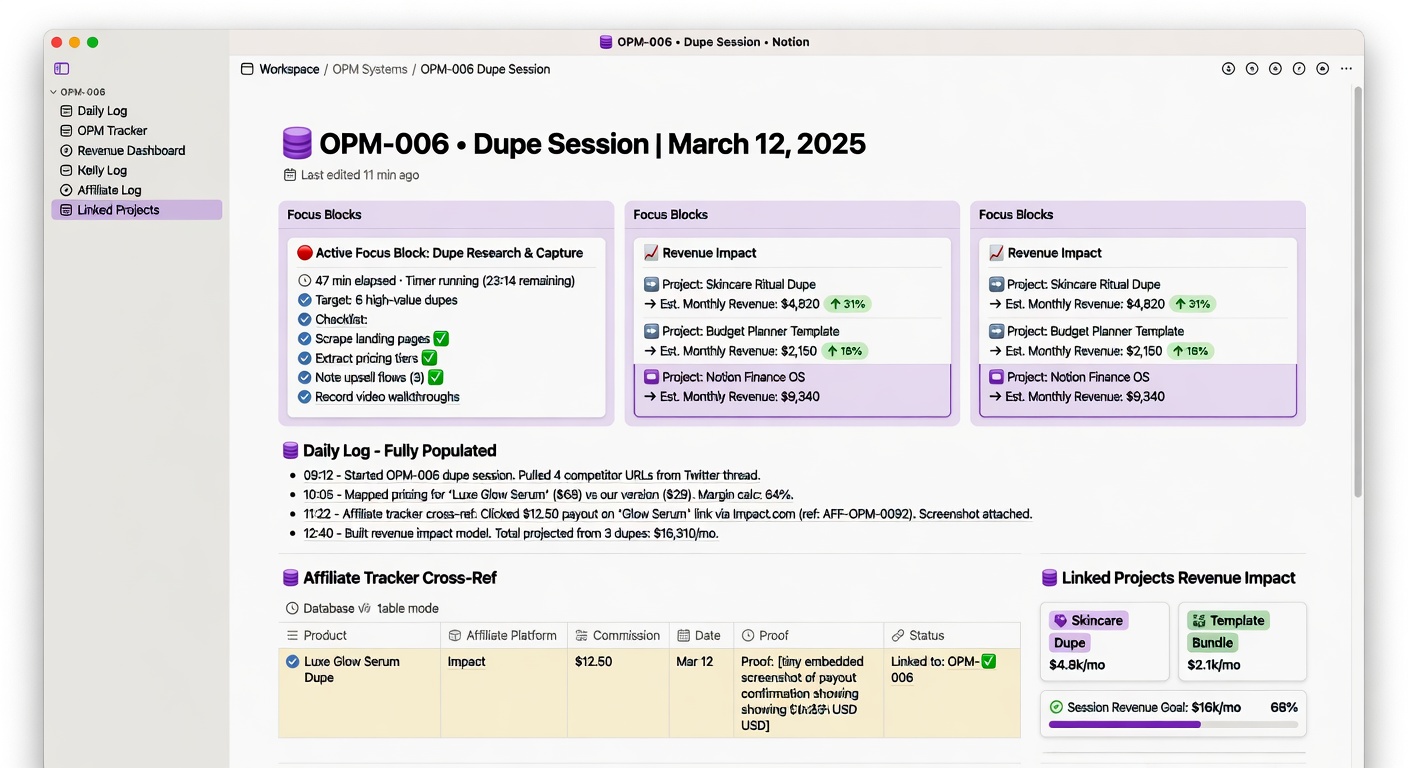Sort by the Product column header
The image size is (1408, 768).
tap(359, 635)
